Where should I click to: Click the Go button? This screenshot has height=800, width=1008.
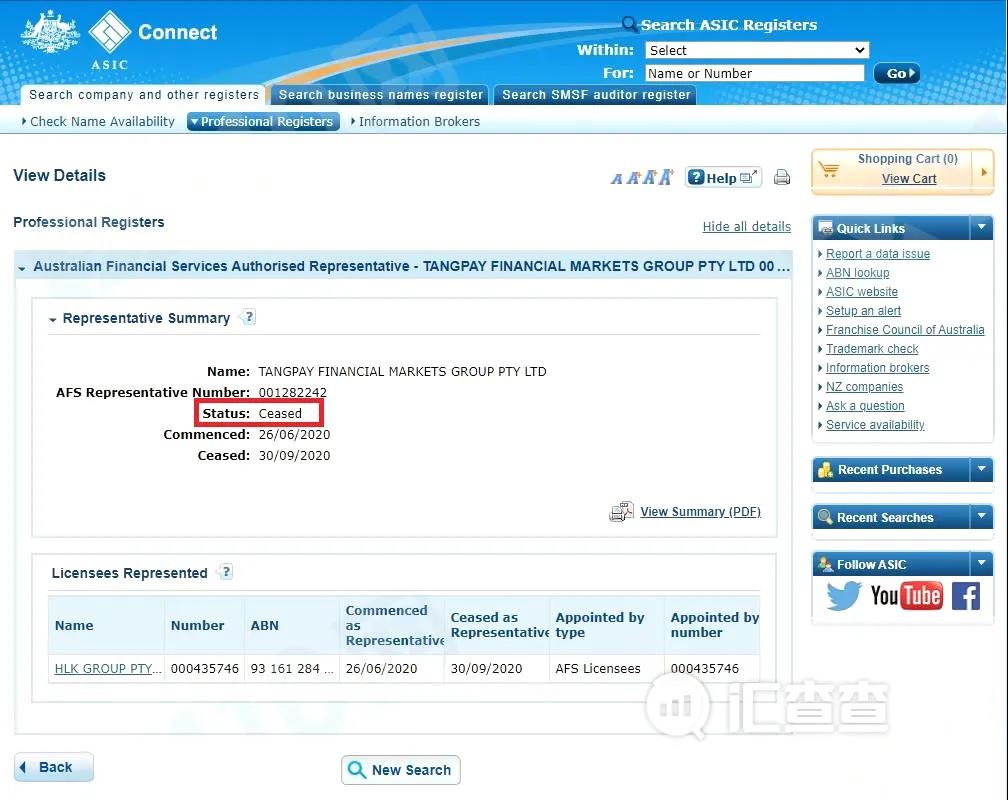click(897, 73)
